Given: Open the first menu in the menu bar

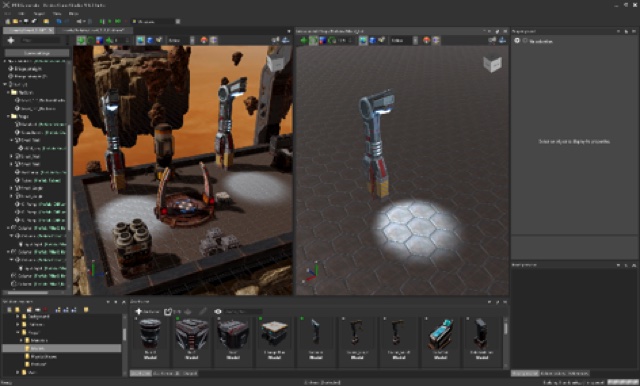Looking at the screenshot, I should [8, 13].
